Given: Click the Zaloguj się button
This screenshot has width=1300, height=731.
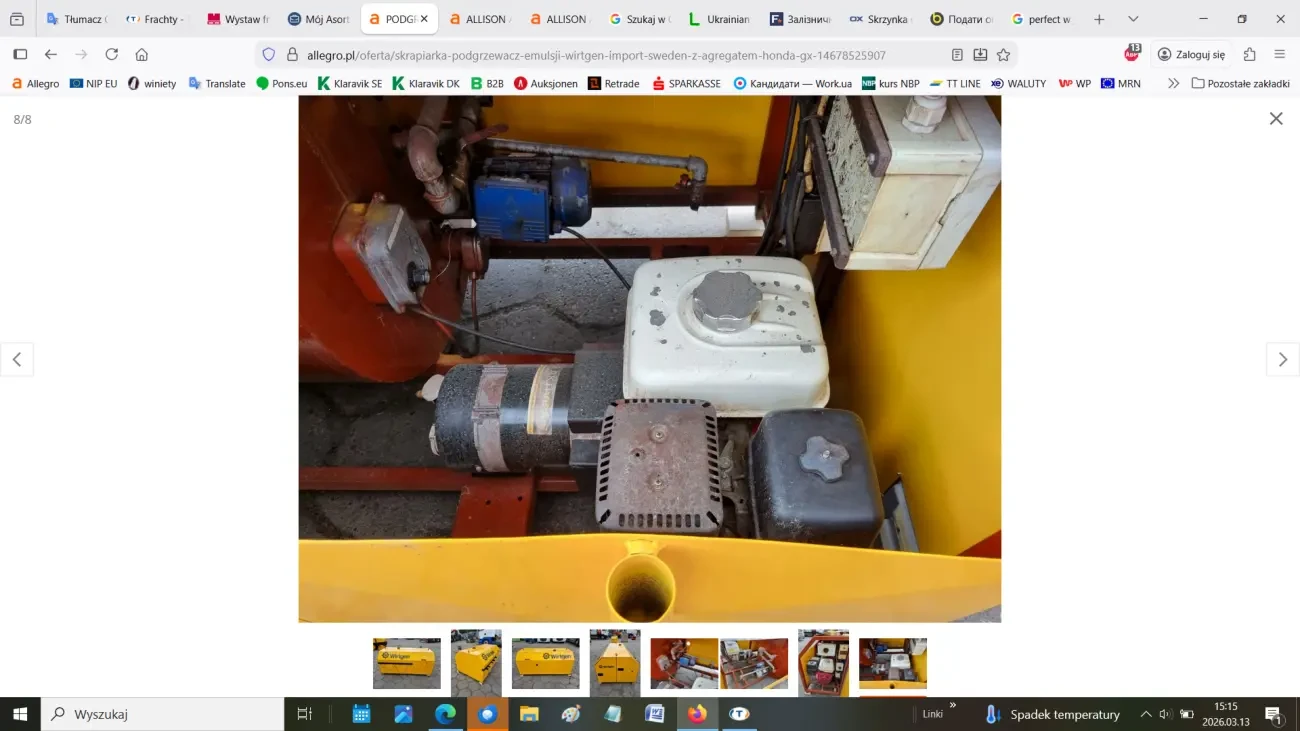Looking at the screenshot, I should pos(1190,55).
